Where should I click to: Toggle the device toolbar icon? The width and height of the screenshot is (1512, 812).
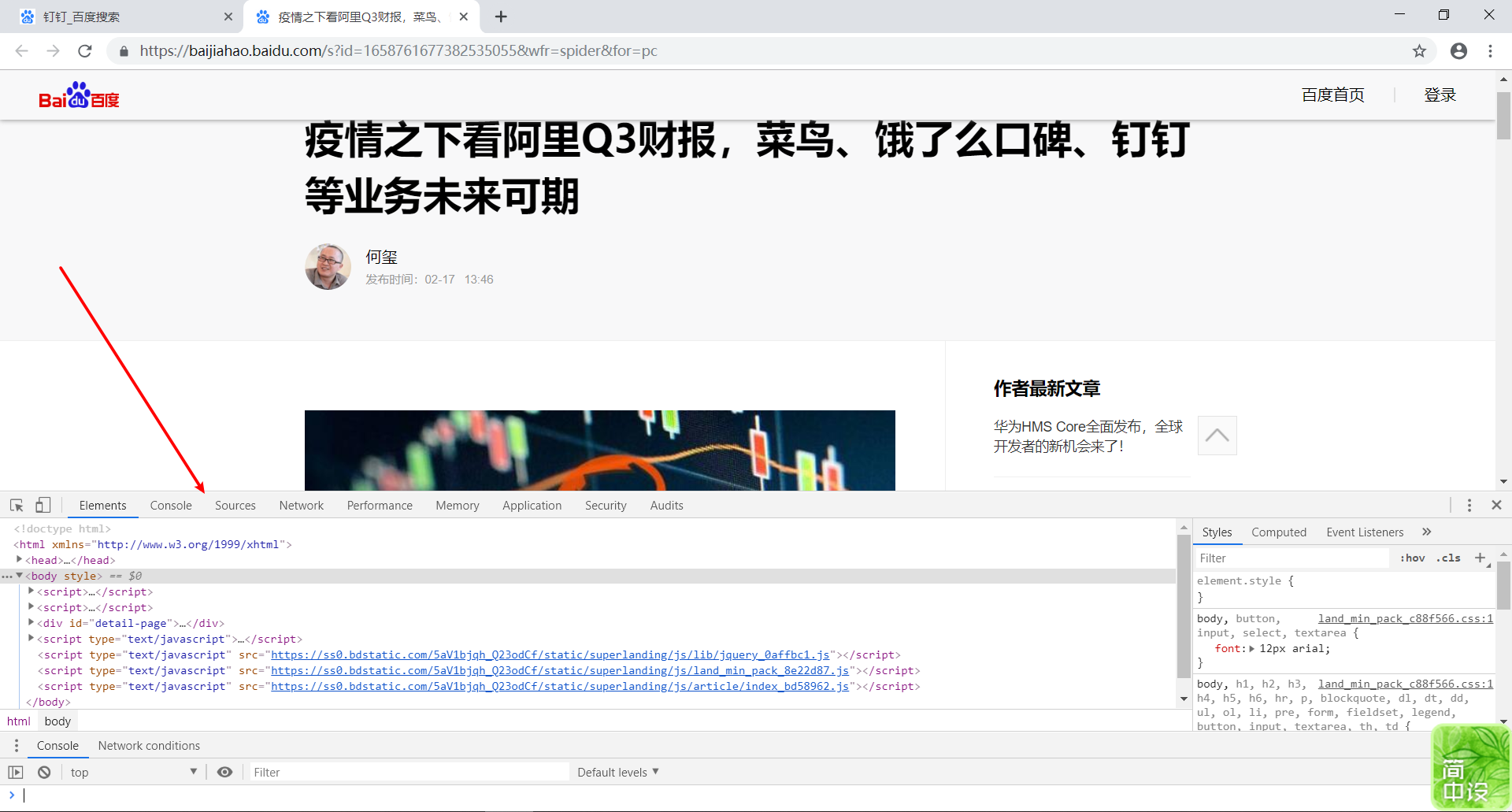[43, 505]
